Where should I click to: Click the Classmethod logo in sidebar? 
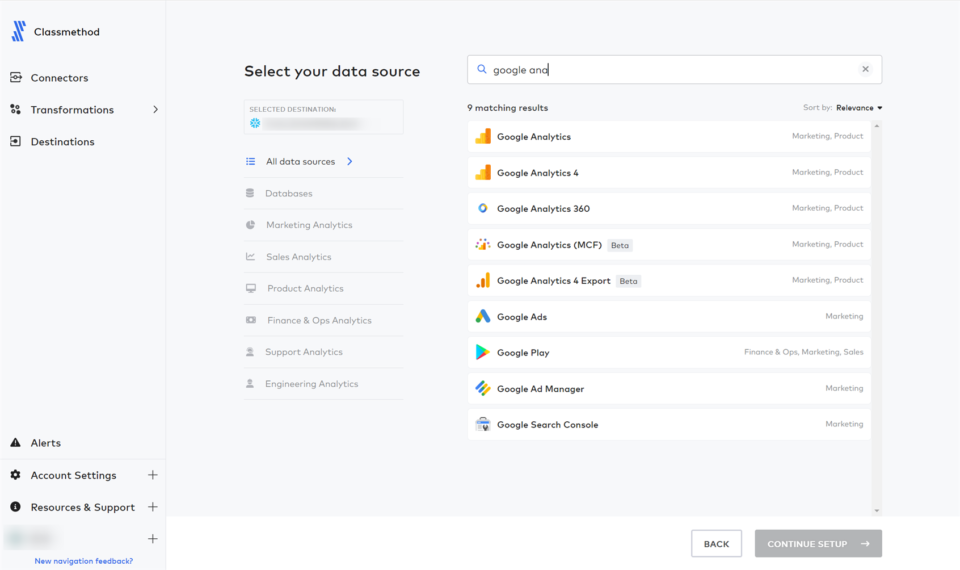[19, 32]
